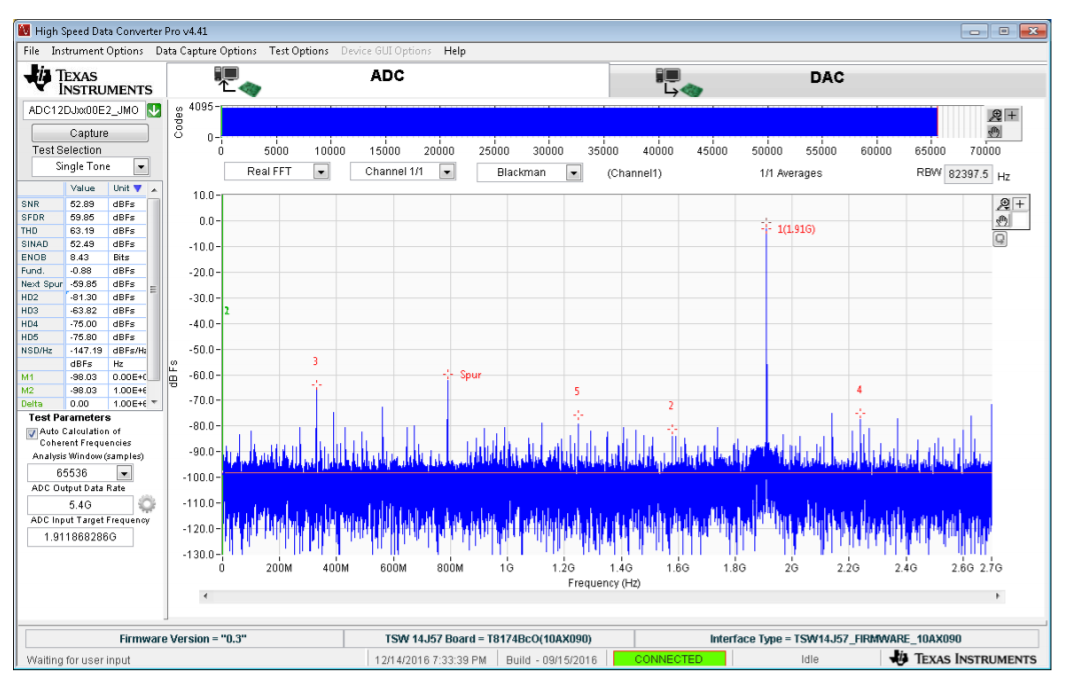Click the Firmware Version status text
This screenshot has height=678, width=1092.
183,638
